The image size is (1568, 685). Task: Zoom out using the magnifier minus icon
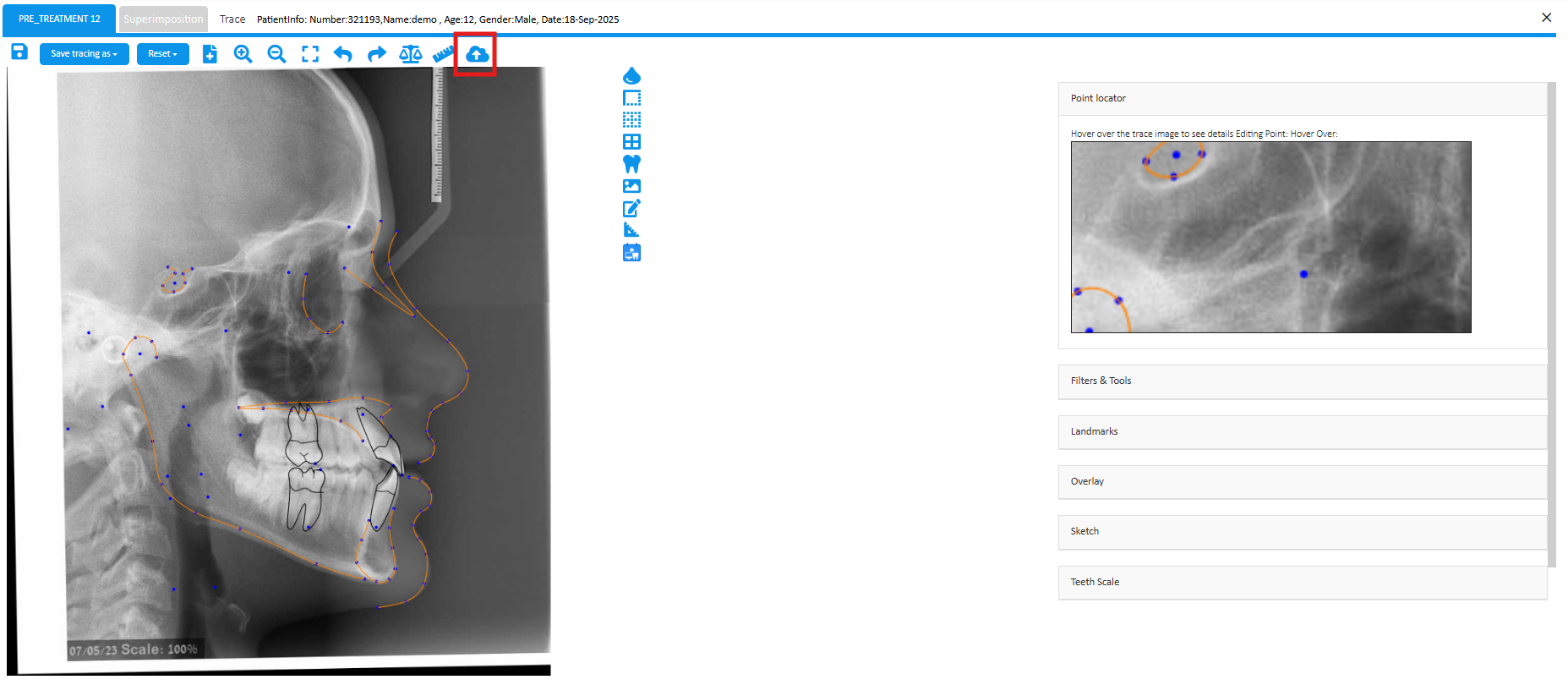276,54
